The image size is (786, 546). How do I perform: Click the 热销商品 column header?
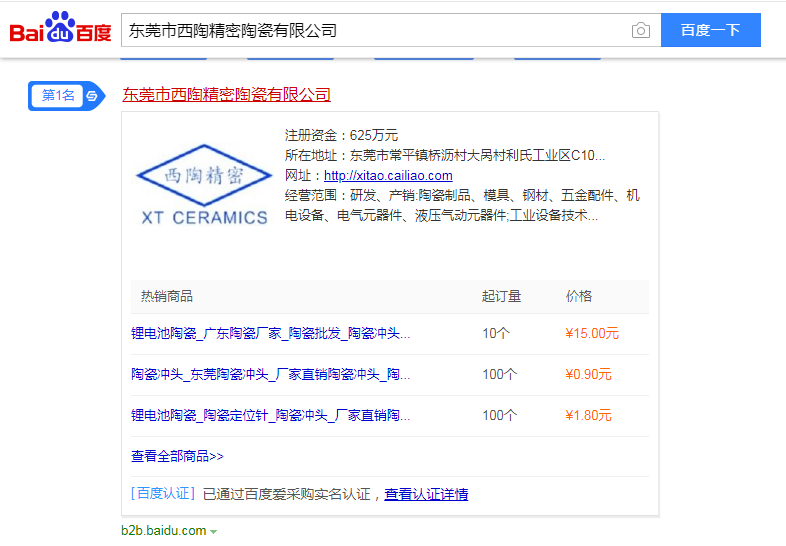click(x=167, y=296)
